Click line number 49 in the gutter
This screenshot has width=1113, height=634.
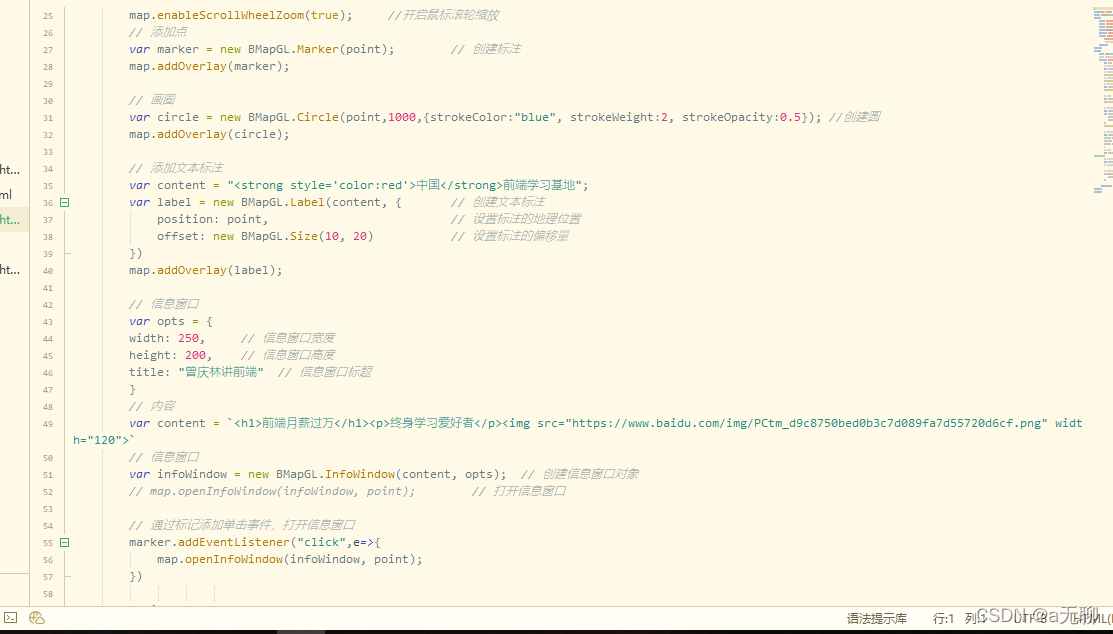coord(47,422)
